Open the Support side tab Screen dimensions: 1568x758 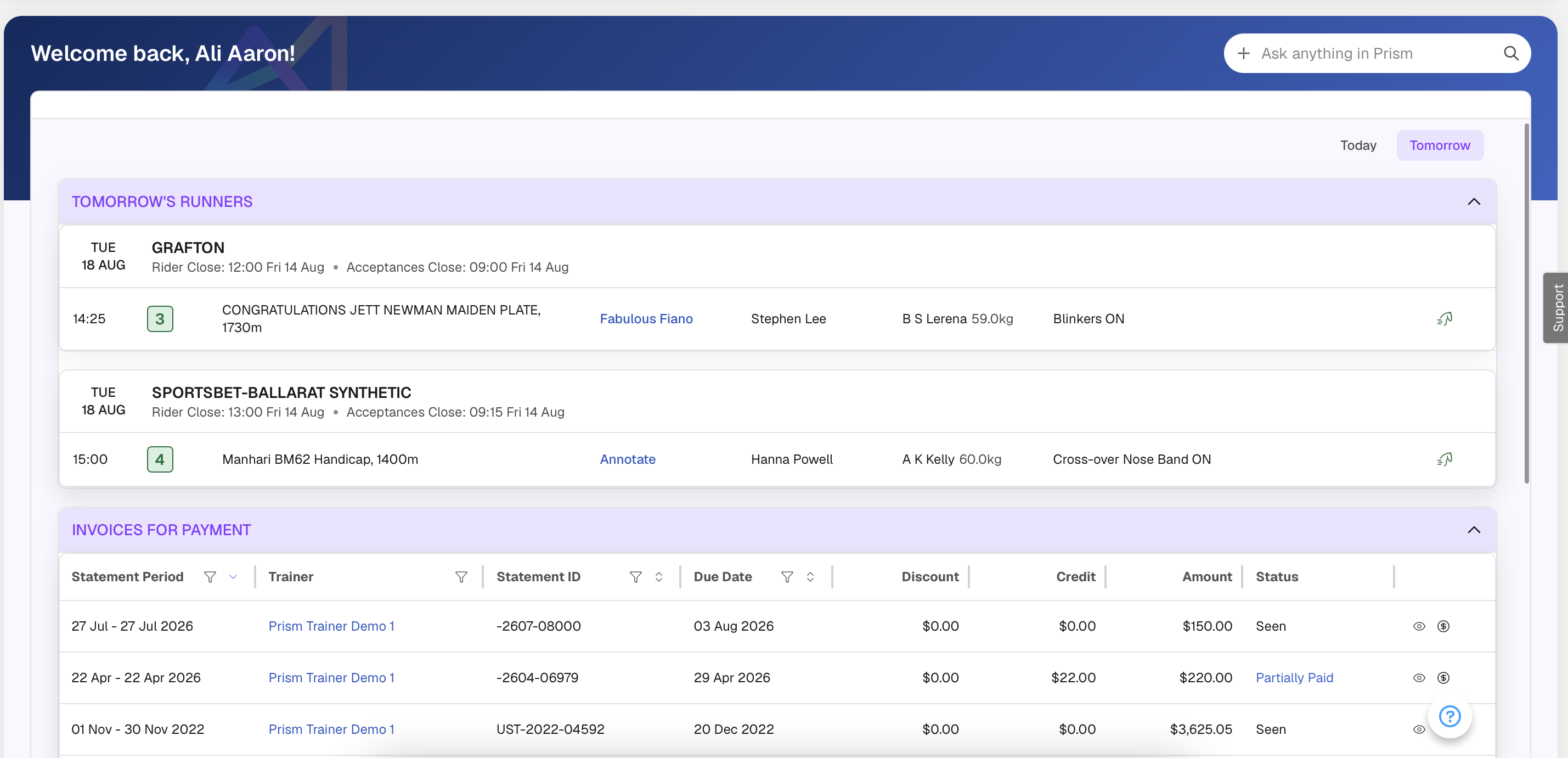pos(1556,307)
